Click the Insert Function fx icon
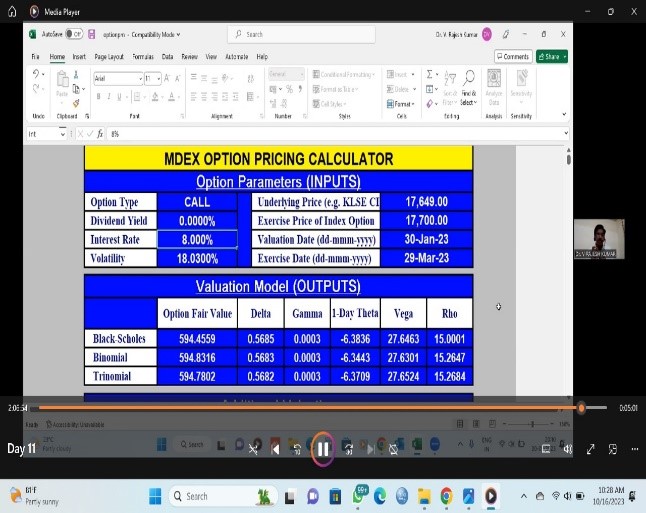Image resolution: width=646 pixels, height=513 pixels. [x=100, y=134]
